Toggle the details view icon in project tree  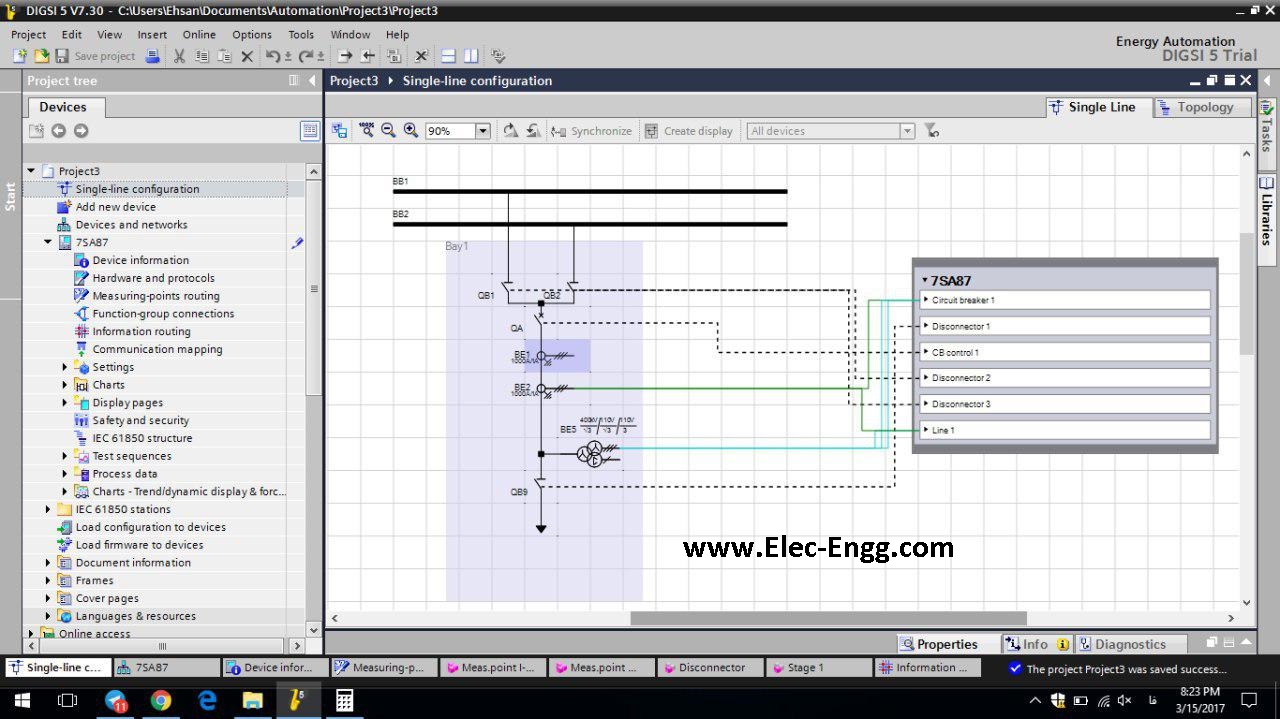point(310,131)
